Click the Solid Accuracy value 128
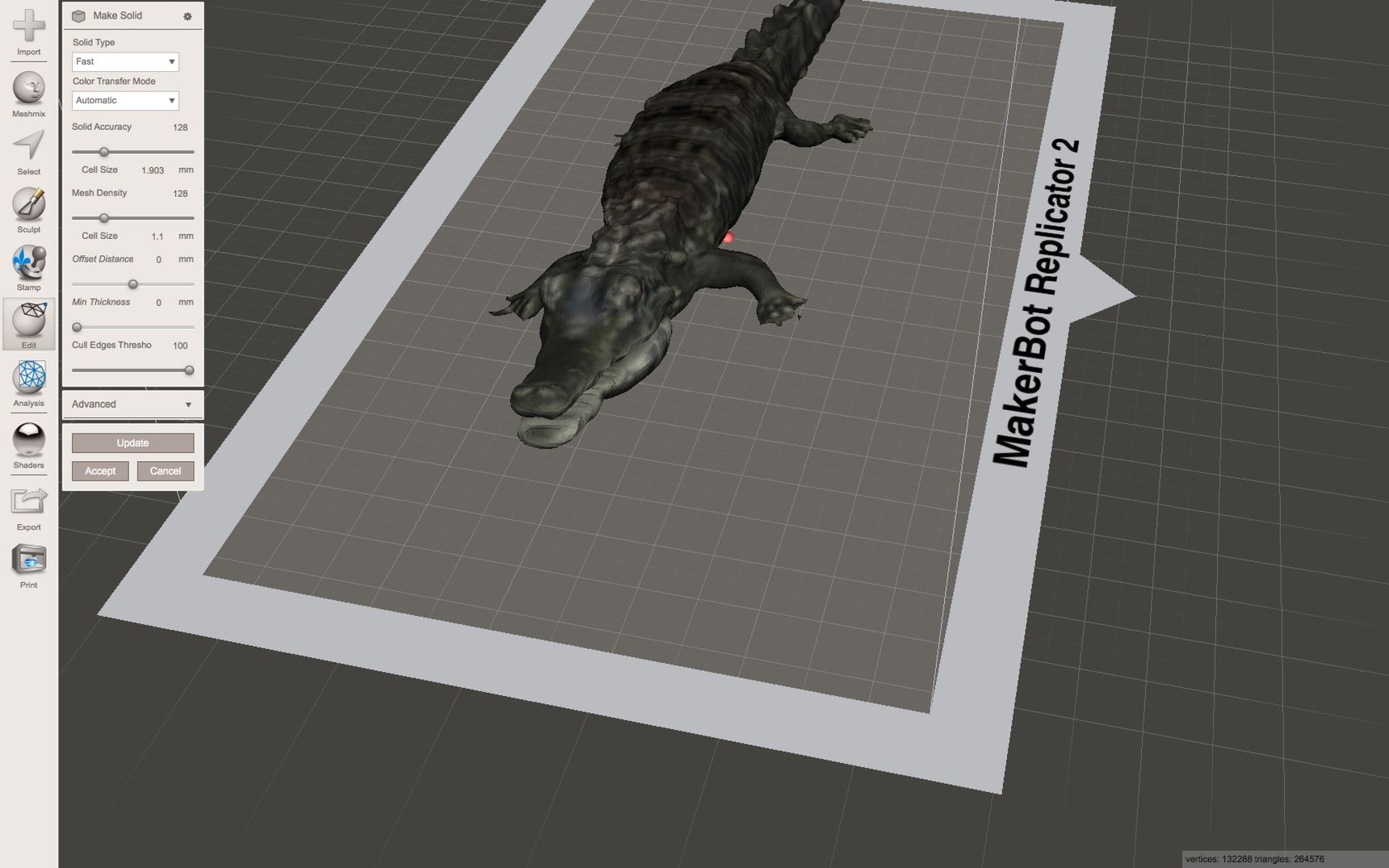The image size is (1389, 868). (x=180, y=128)
